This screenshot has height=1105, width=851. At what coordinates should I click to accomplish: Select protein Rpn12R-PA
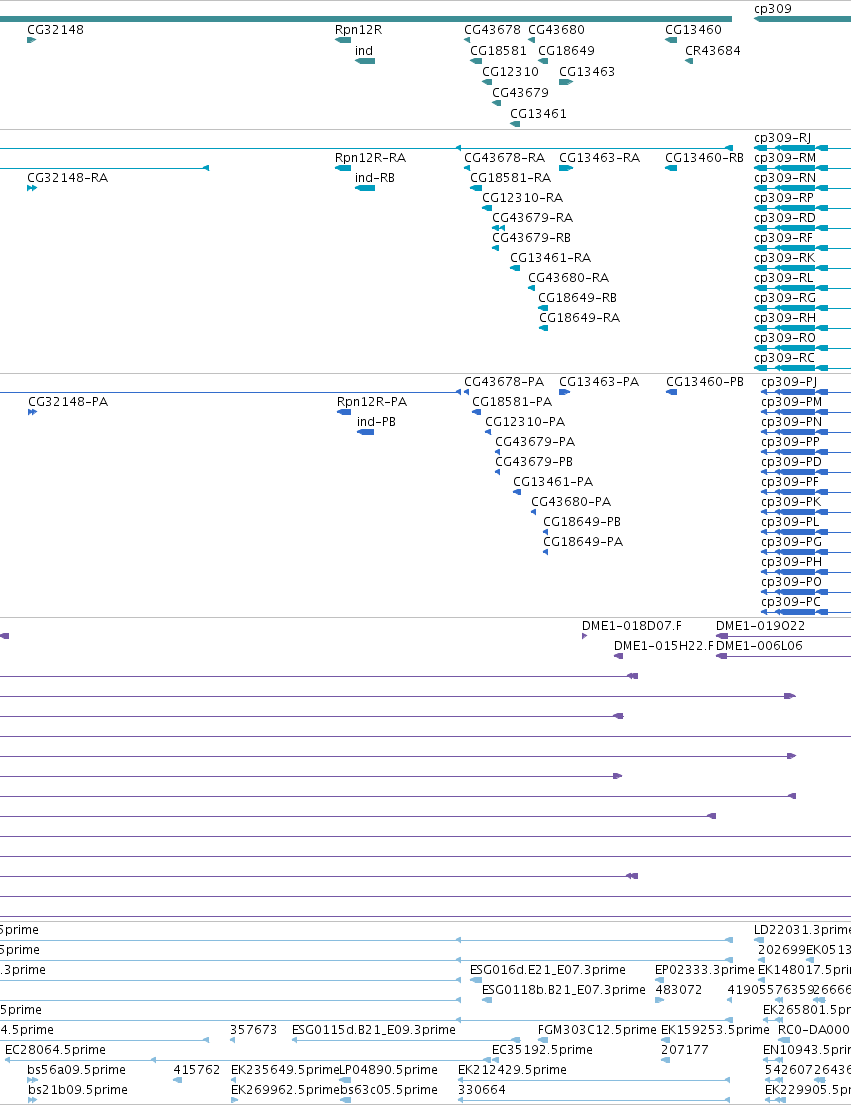click(x=372, y=402)
